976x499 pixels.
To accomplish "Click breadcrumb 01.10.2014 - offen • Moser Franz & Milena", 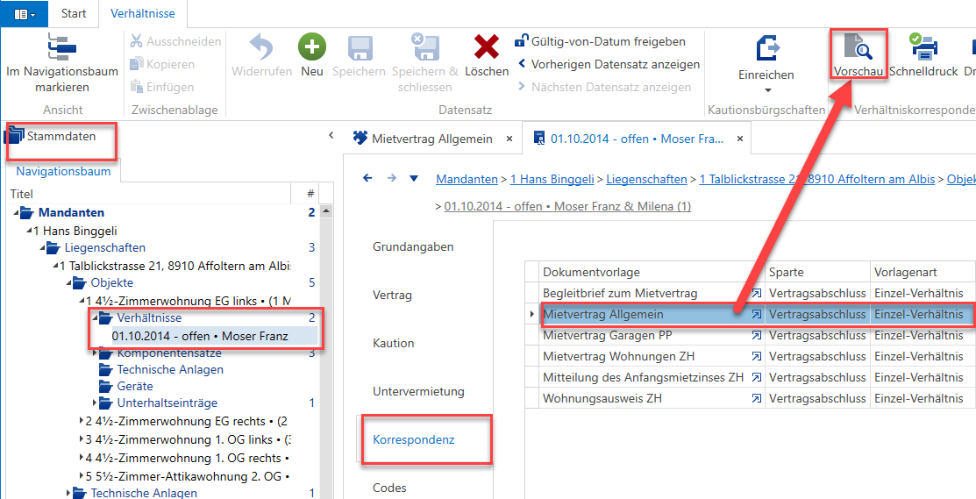I will pos(568,206).
